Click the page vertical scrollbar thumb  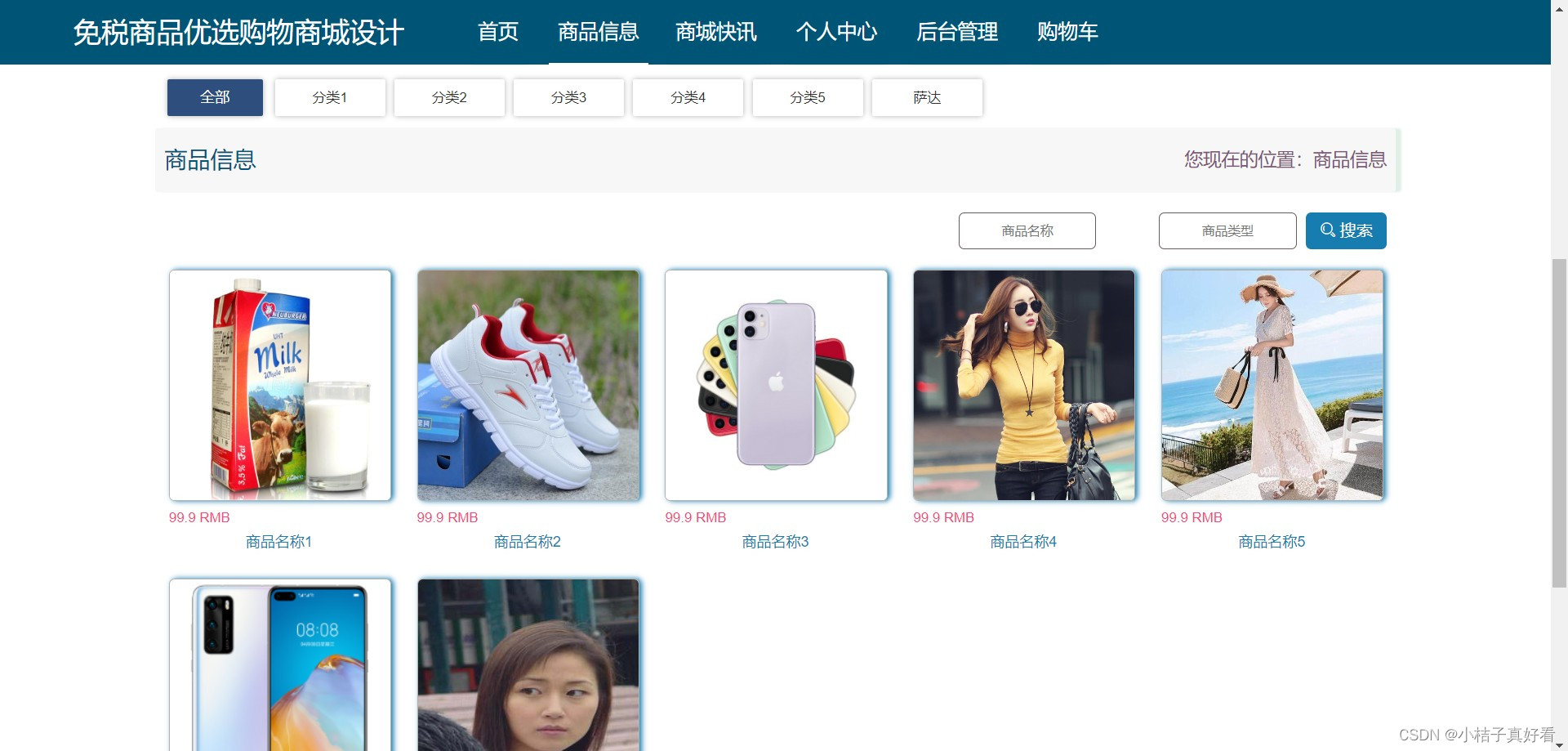[x=1559, y=422]
